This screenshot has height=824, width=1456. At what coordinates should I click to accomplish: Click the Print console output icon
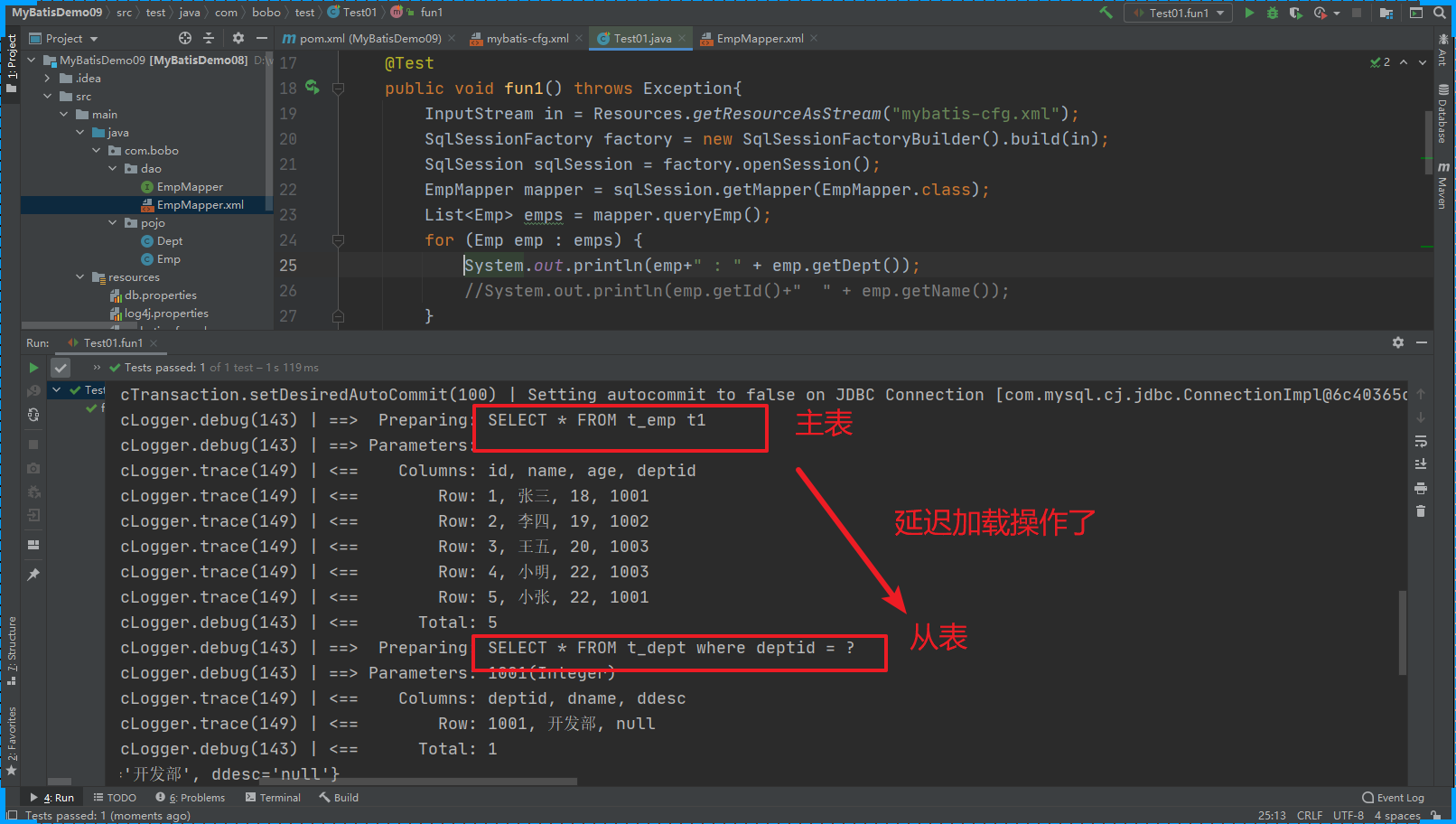click(x=1421, y=489)
